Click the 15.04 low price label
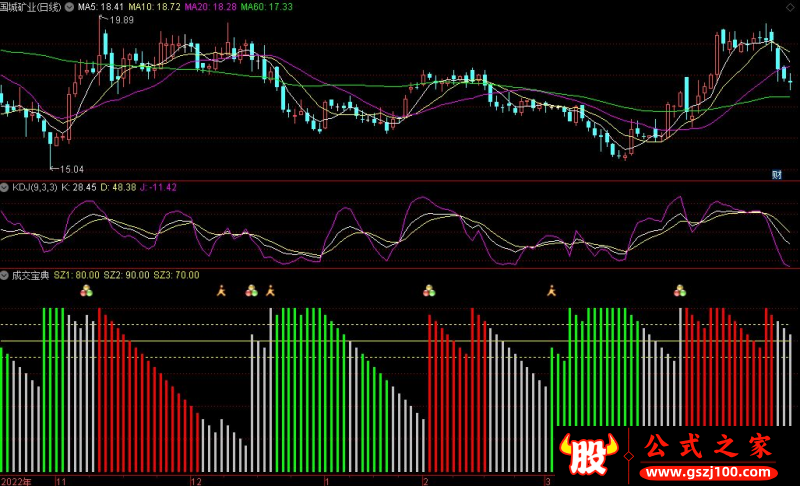Image resolution: width=800 pixels, height=486 pixels. (x=71, y=169)
